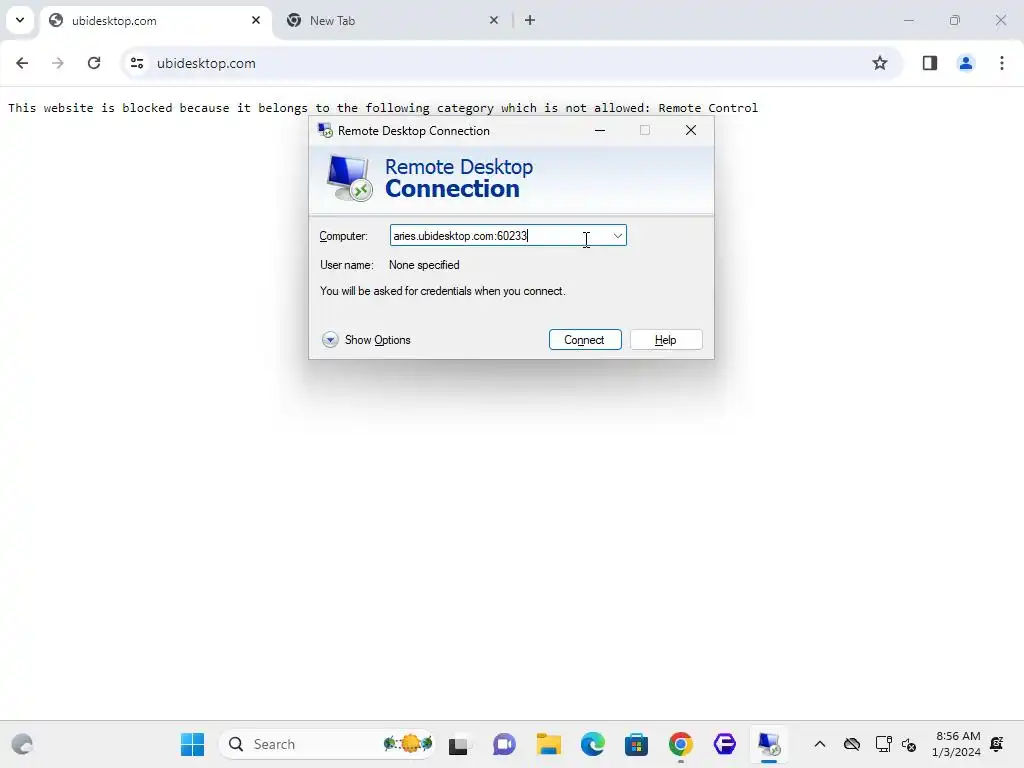
Task: Close the New Tab tab
Action: 494,20
